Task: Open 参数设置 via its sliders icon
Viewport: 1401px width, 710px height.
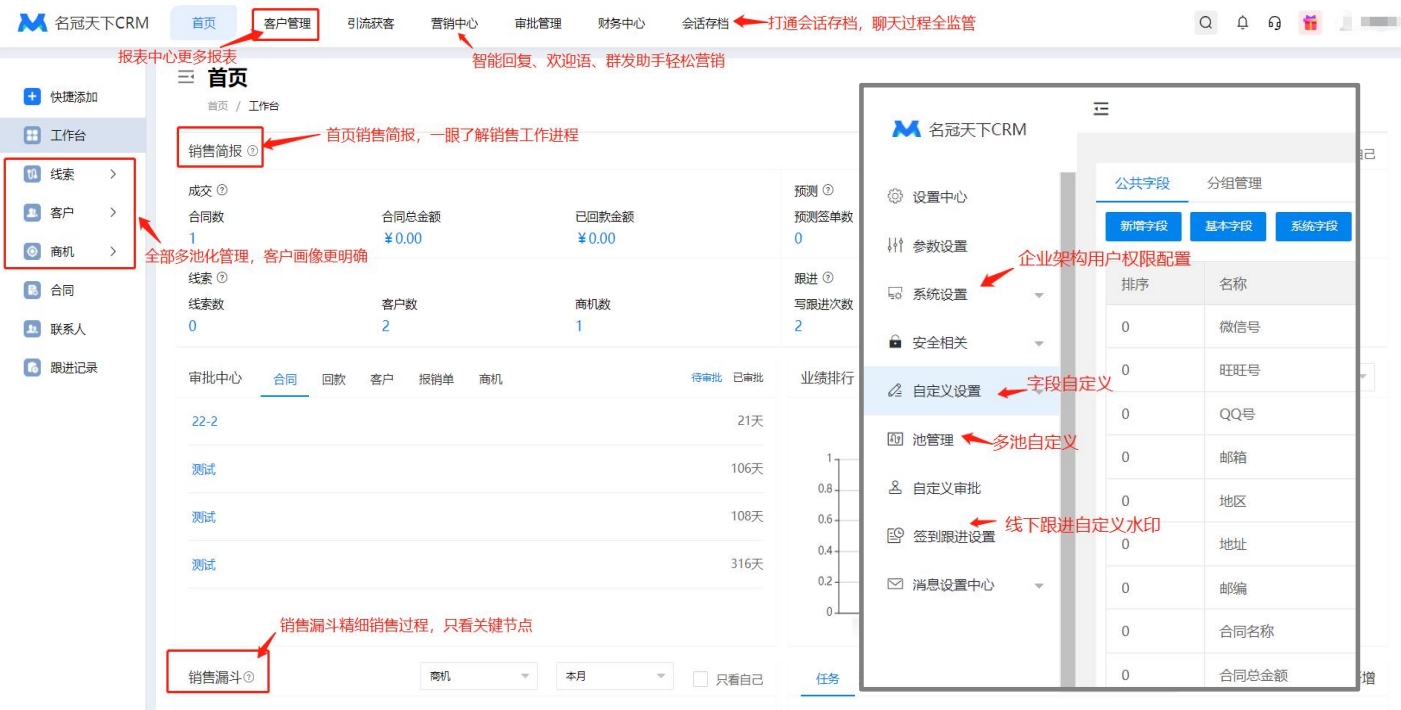Action: tap(896, 246)
